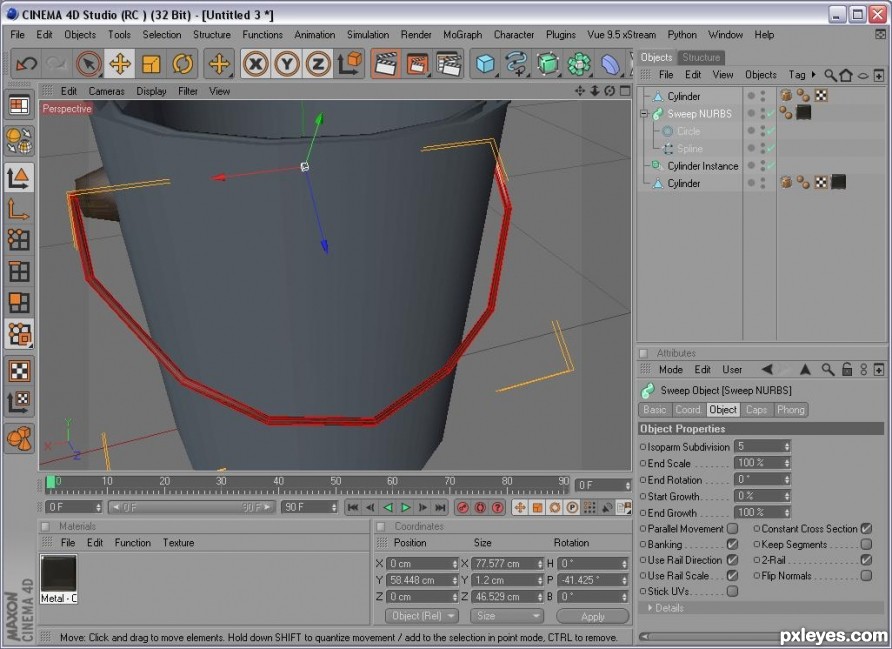Screen dimensions: 892x649
Task: Open the MoGraph menu
Action: (462, 35)
